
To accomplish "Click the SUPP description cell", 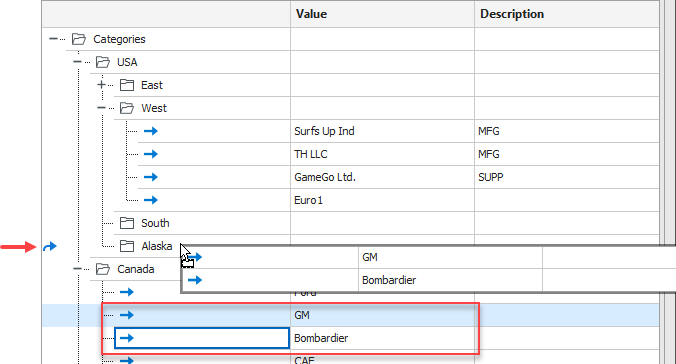I will (x=567, y=177).
